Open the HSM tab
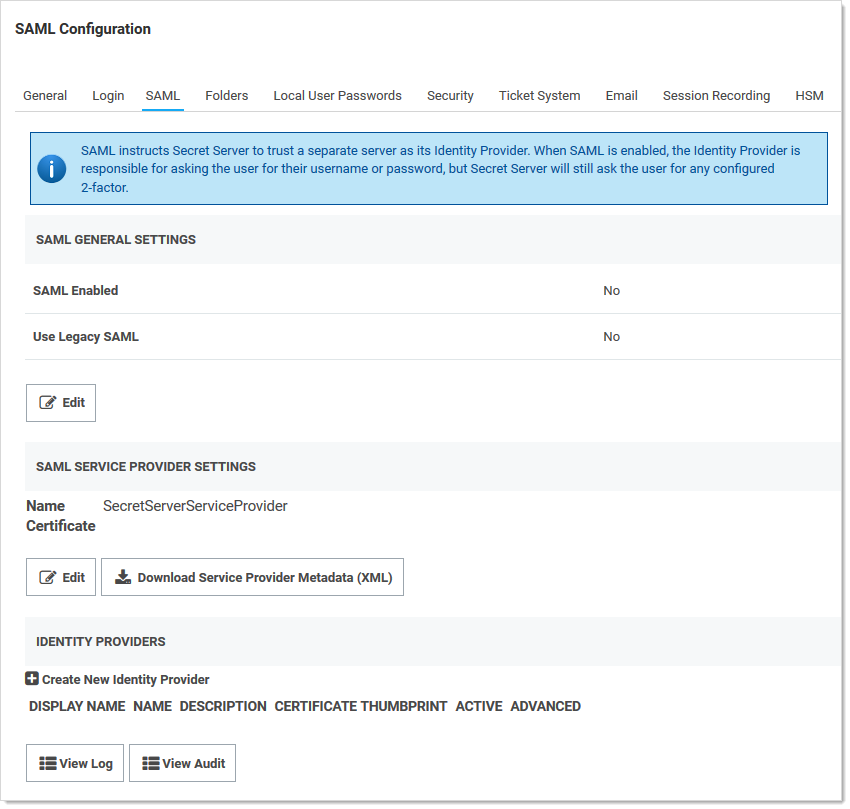Image resolution: width=850 pixels, height=809 pixels. (x=809, y=96)
